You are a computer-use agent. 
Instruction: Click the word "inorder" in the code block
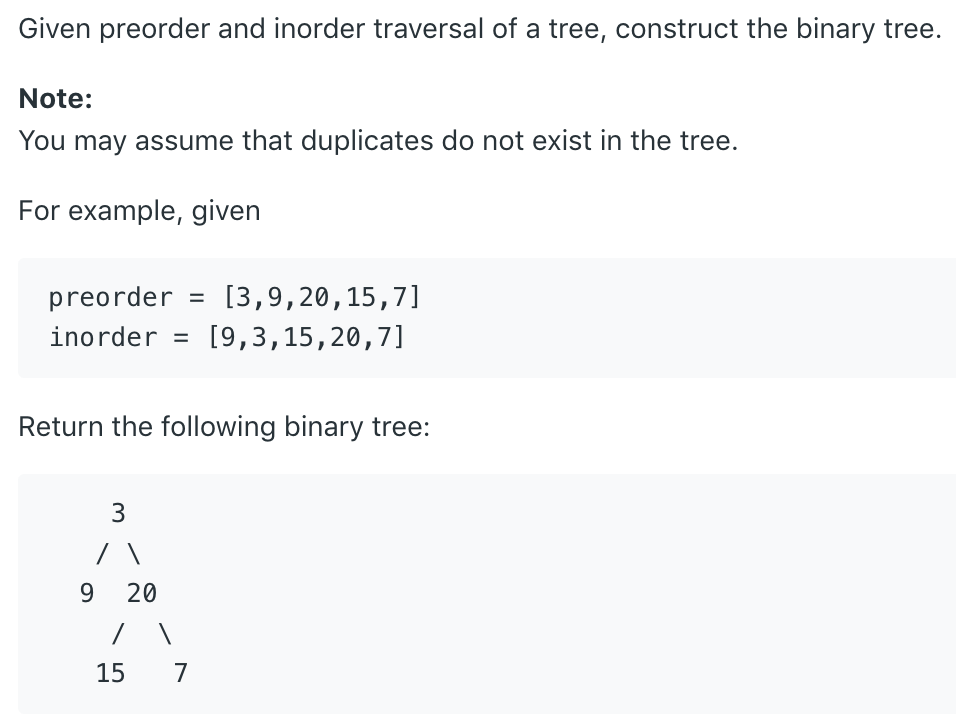click(103, 337)
